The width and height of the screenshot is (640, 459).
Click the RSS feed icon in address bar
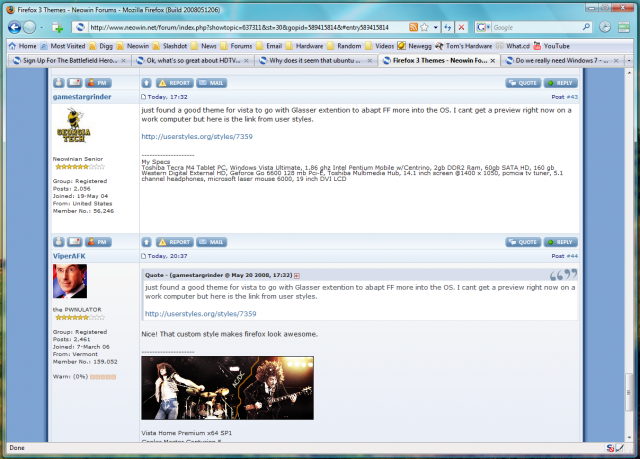point(413,27)
